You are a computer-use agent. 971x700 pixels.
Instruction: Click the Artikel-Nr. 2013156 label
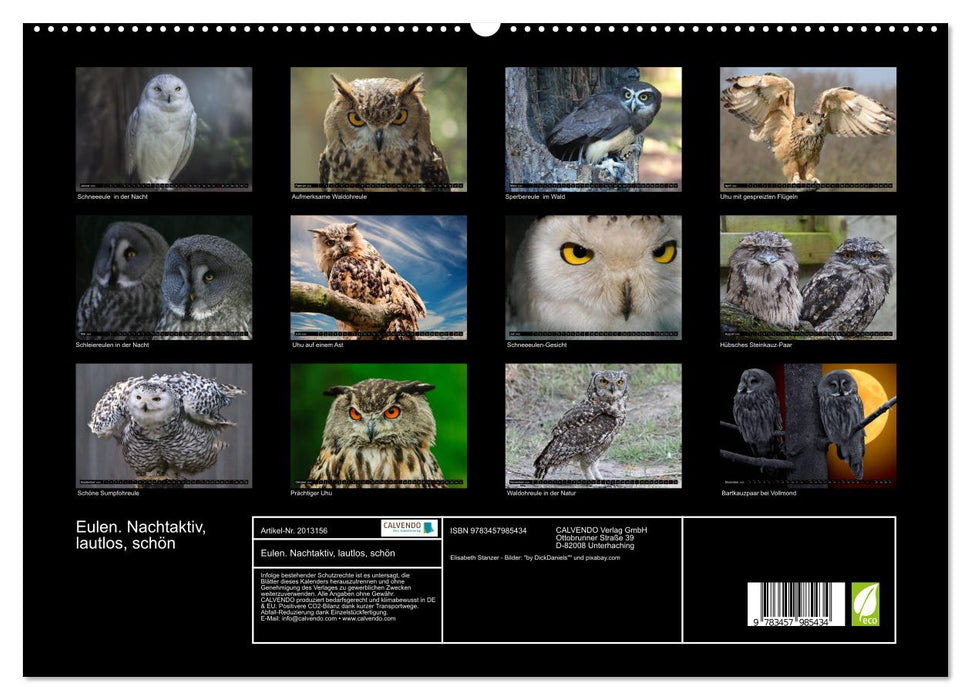click(294, 530)
